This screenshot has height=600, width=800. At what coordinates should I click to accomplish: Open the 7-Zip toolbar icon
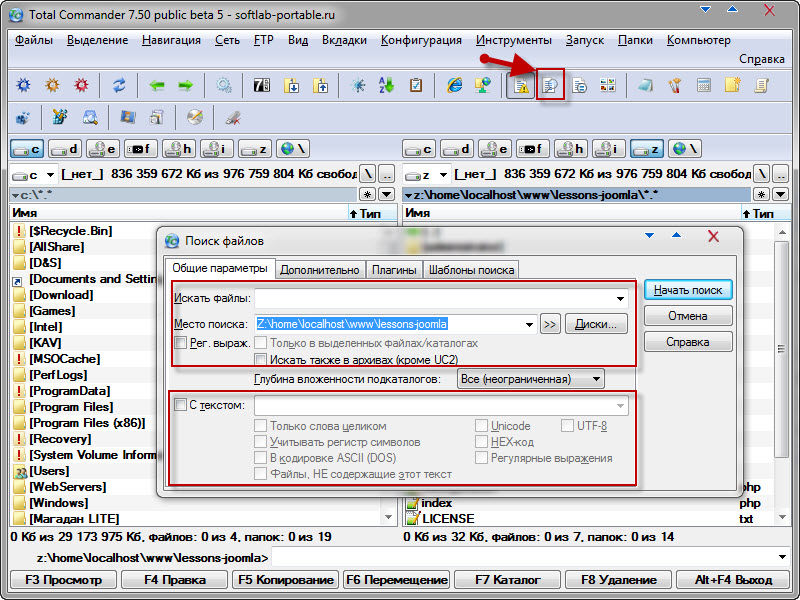point(262,85)
